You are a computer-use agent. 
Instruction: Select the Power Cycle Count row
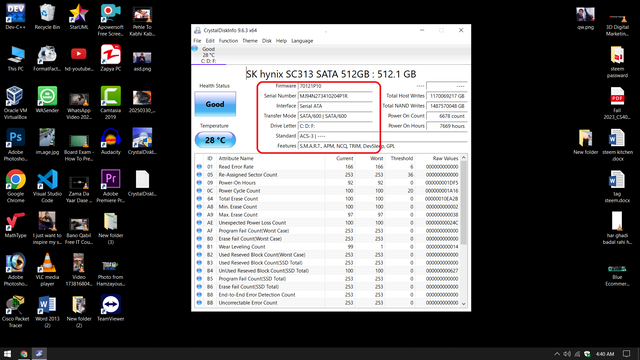point(328,191)
